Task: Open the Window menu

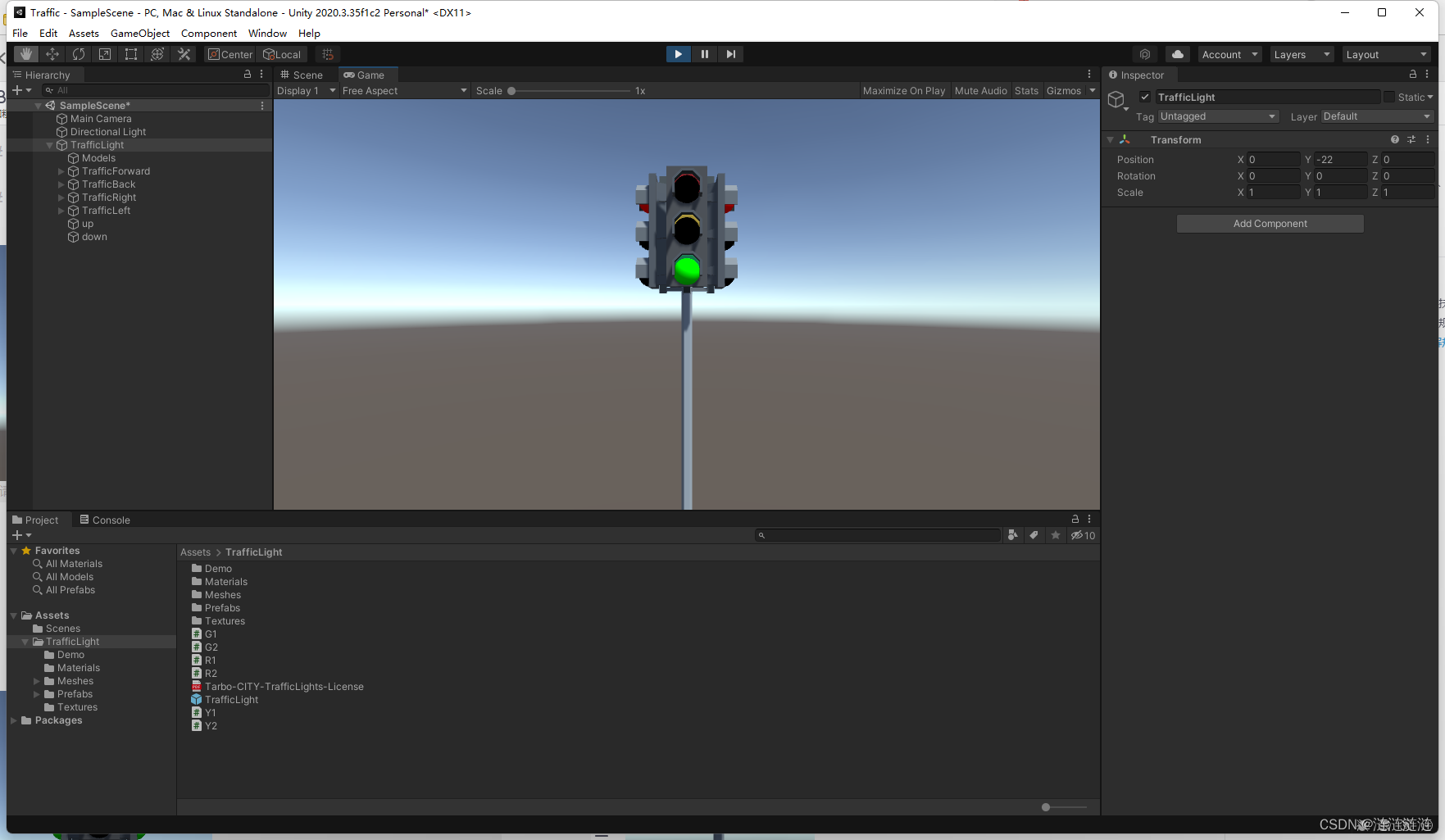Action: point(267,33)
